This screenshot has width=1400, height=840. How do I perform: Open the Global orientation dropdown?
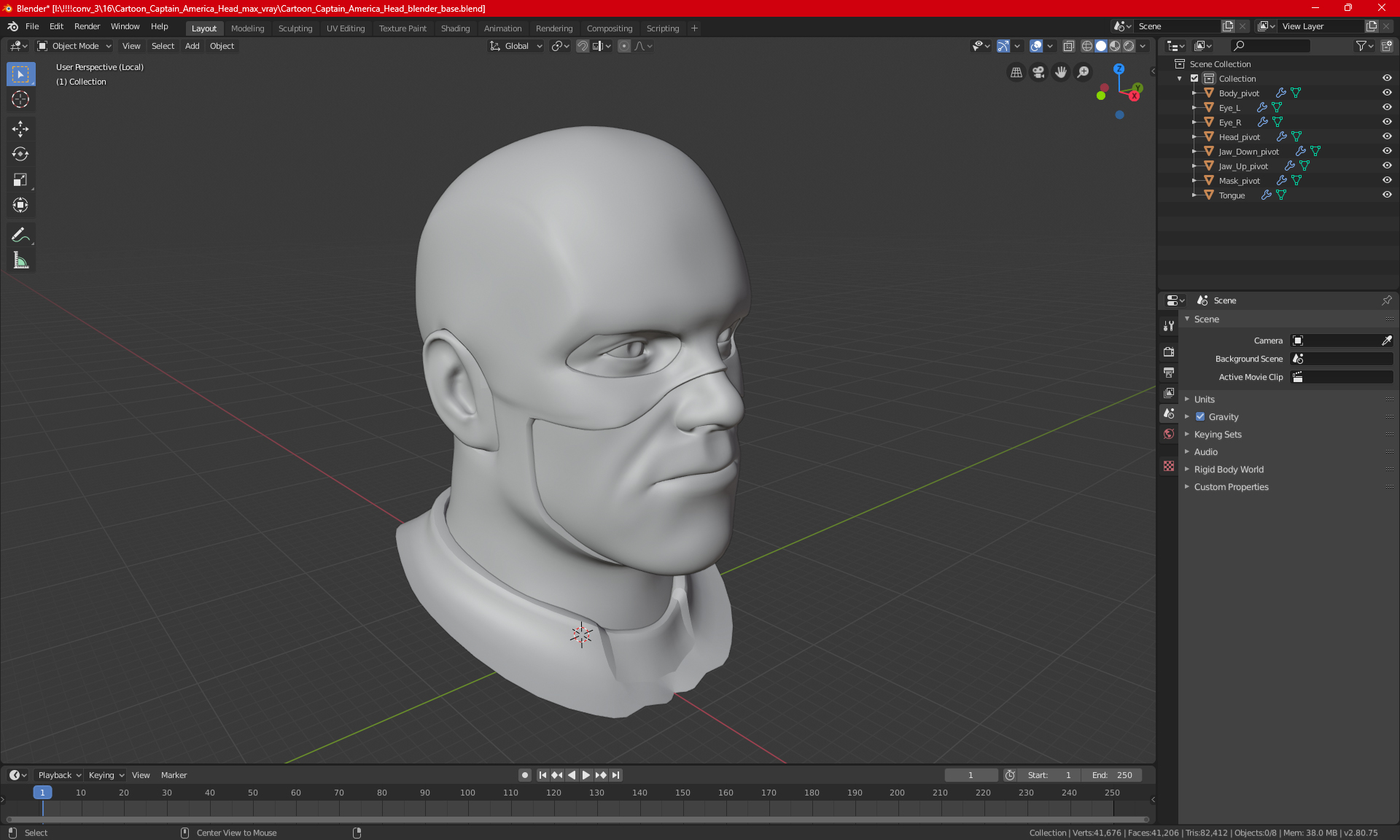pos(516,46)
